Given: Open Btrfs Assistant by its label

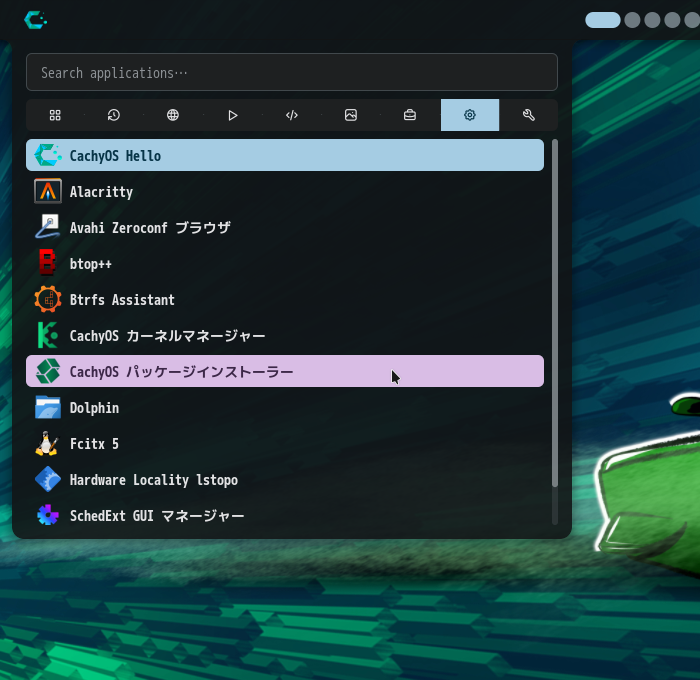Looking at the screenshot, I should [x=122, y=300].
